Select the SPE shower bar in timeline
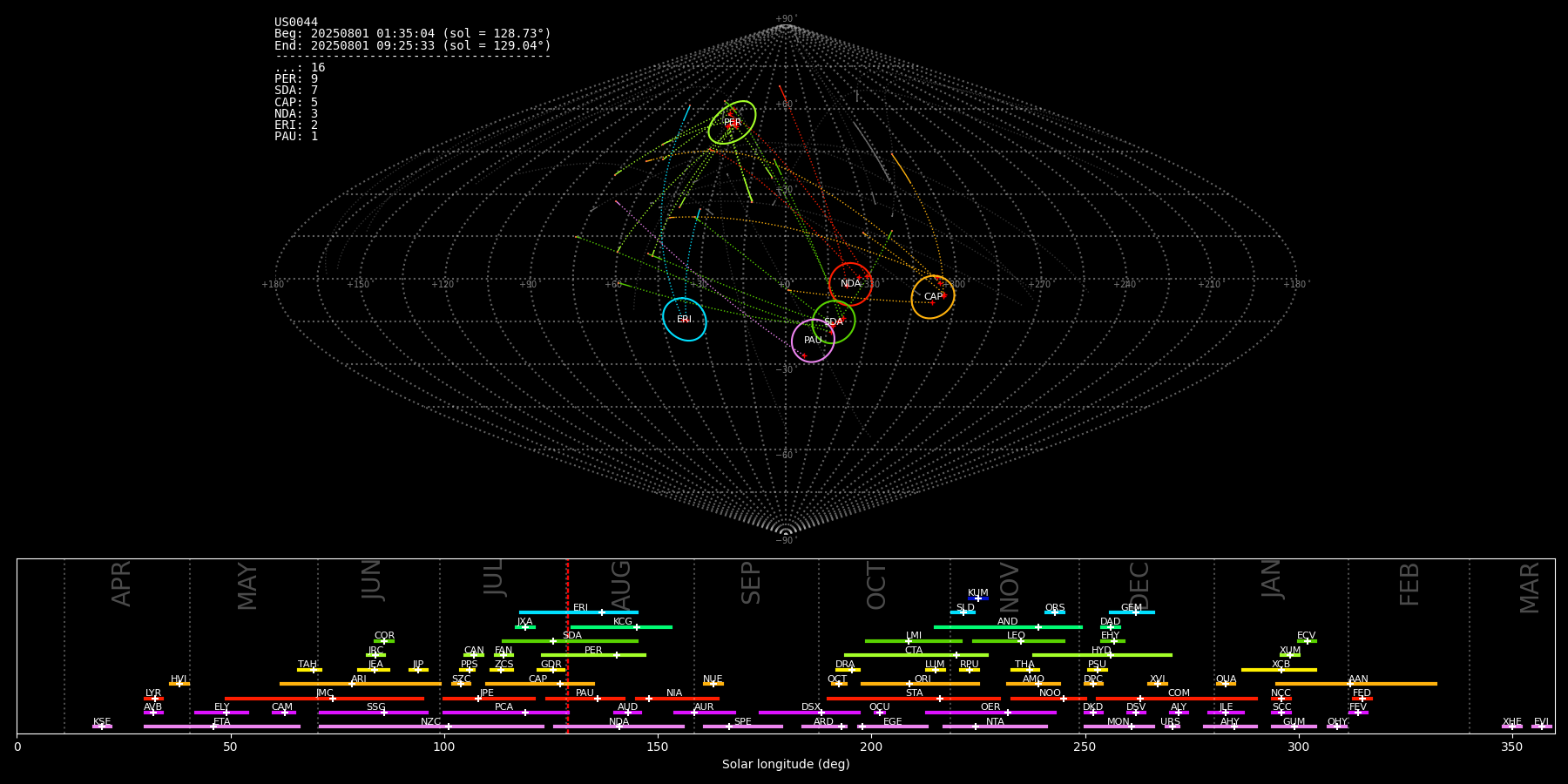1568x784 pixels. [x=743, y=727]
